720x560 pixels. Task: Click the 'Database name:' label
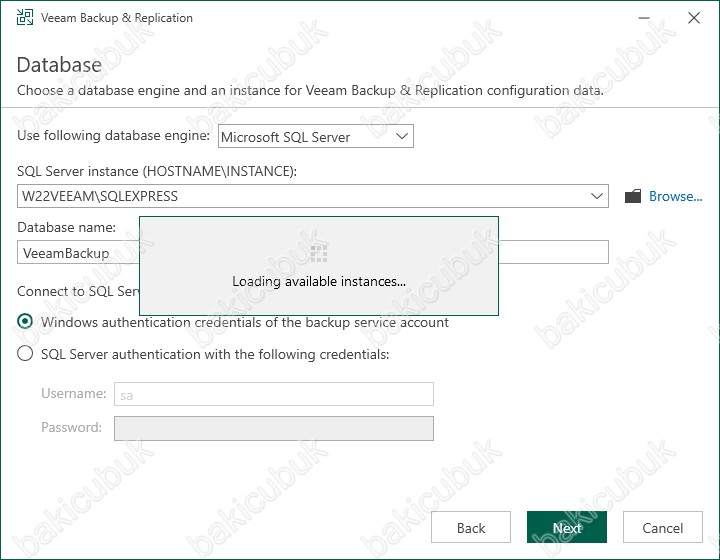tap(67, 227)
